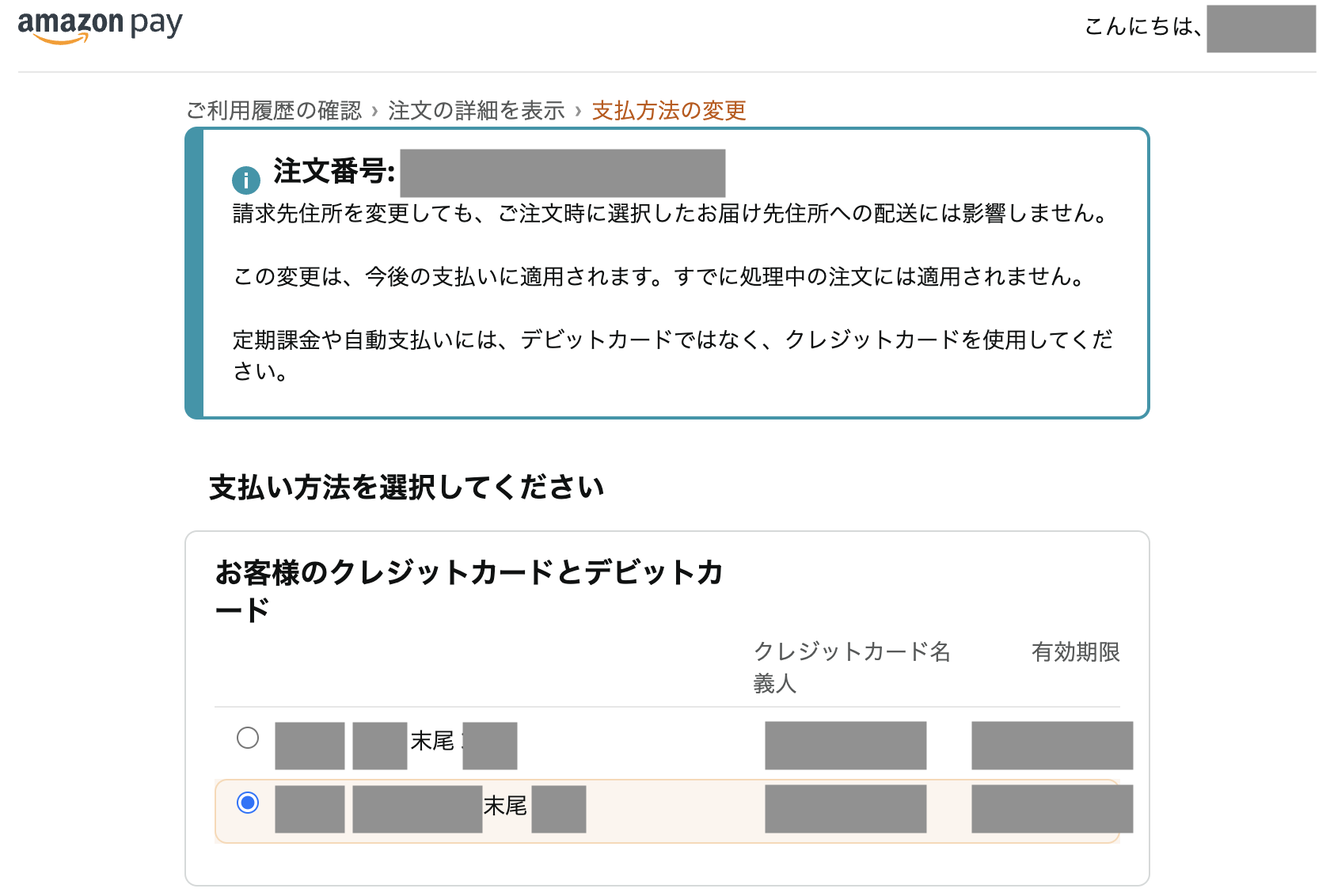The height and width of the screenshot is (896, 1330).
Task: Go back to 注文の詳細を表示 breadcrumb
Action: click(x=476, y=111)
